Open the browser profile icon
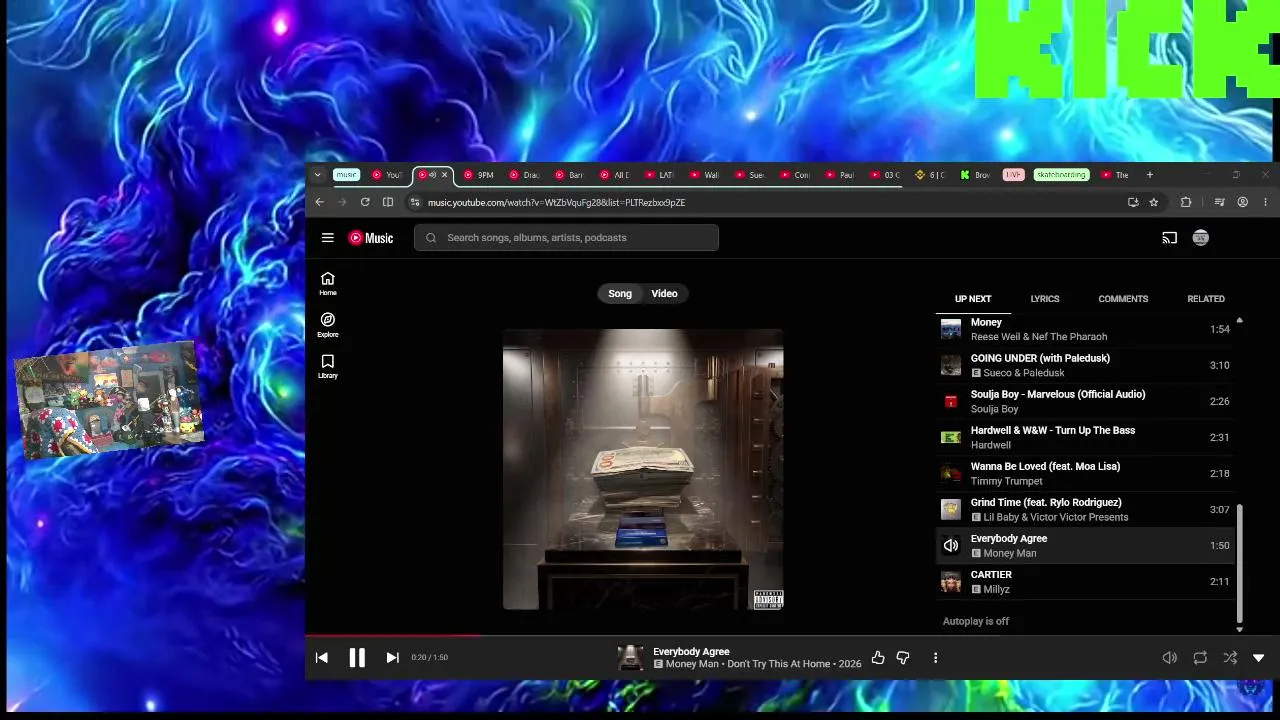Image resolution: width=1280 pixels, height=720 pixels. (1243, 202)
